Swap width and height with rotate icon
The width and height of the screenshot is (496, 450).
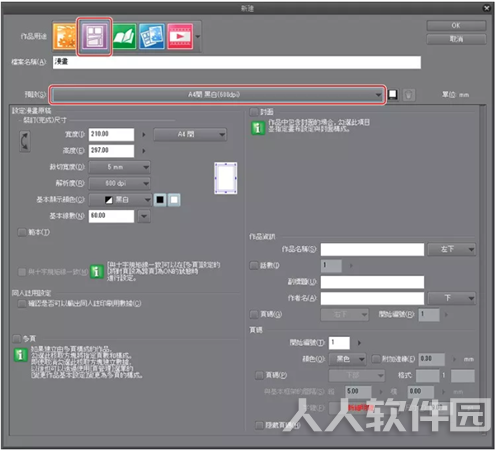pyautogui.click(x=25, y=141)
